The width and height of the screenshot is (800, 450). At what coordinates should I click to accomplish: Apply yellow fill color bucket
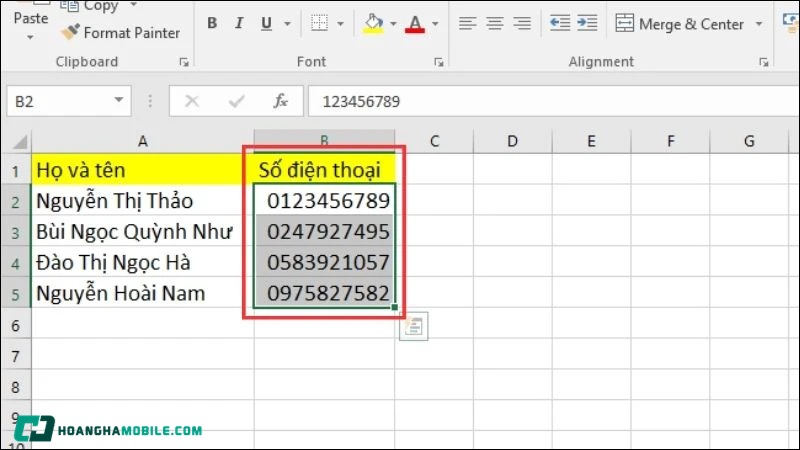[373, 23]
